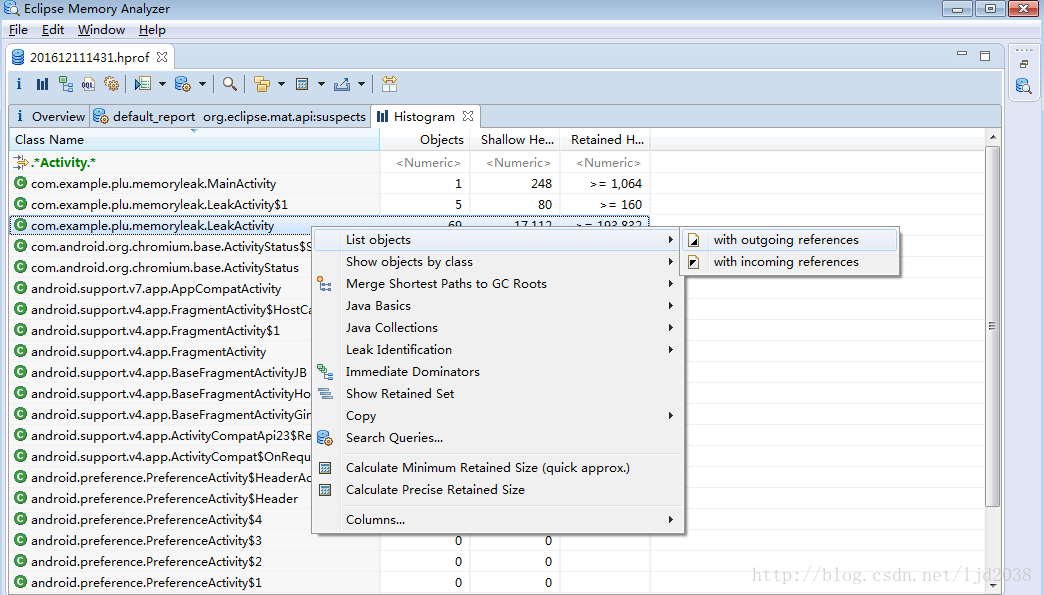The width and height of the screenshot is (1044, 595).
Task: Choose with incoming references
Action: [790, 262]
